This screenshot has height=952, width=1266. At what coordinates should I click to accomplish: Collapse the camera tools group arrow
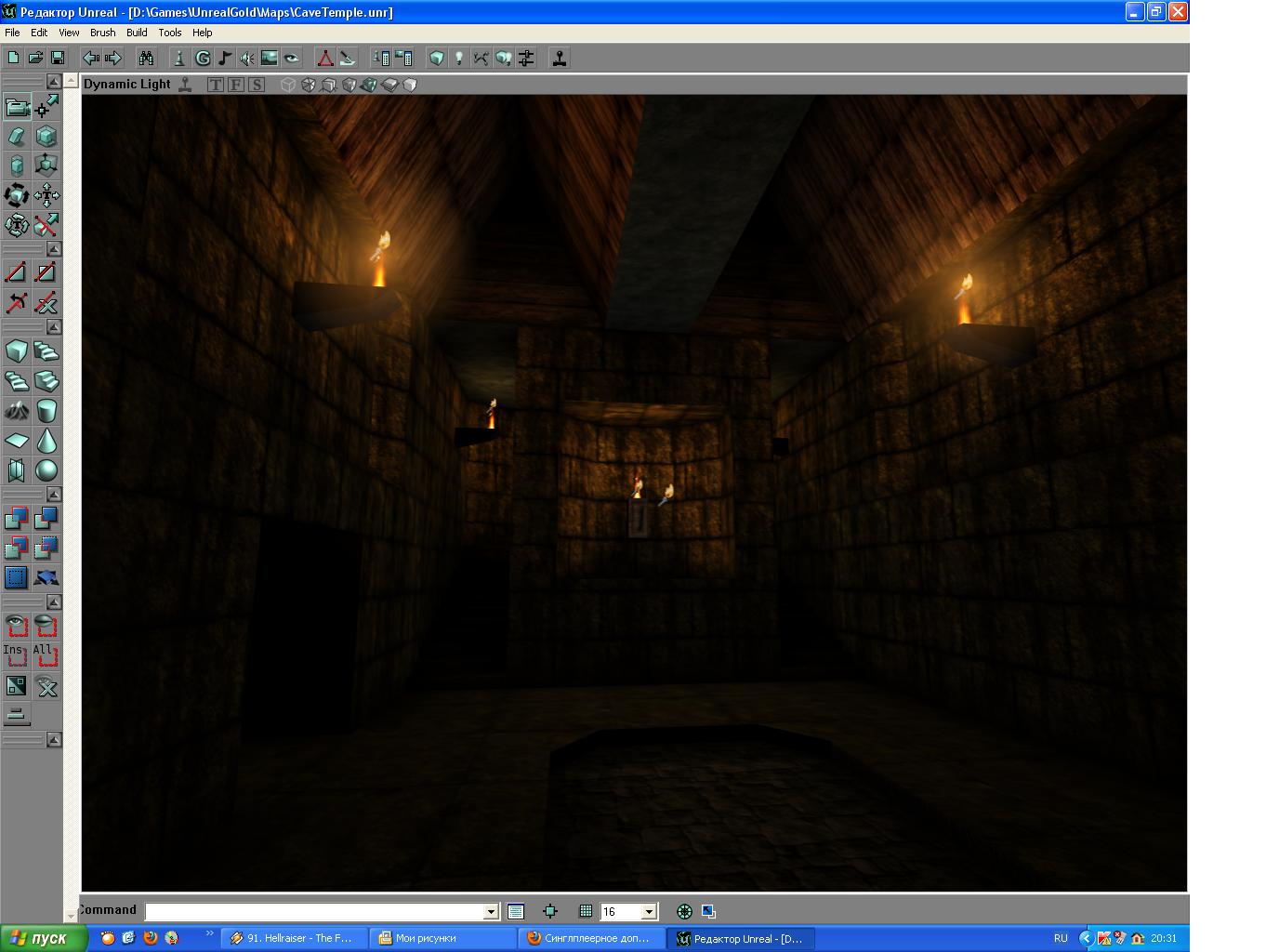pyautogui.click(x=54, y=82)
